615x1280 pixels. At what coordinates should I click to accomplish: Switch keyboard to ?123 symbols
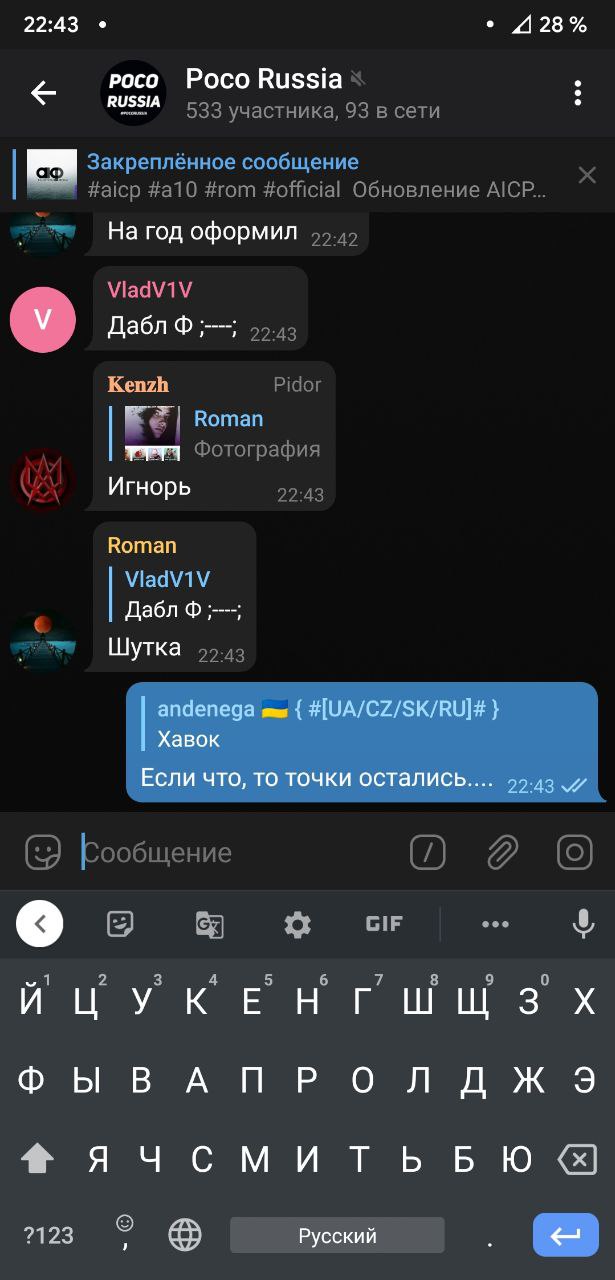coord(48,1235)
